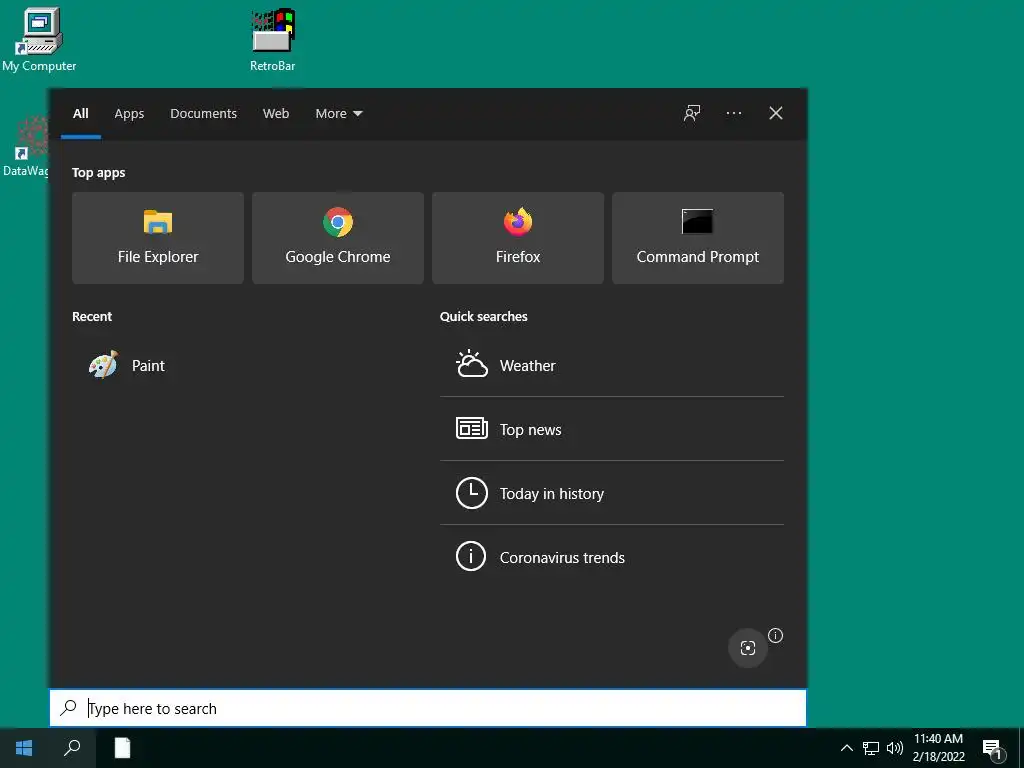Image resolution: width=1024 pixels, height=768 pixels.
Task: Open the three-dot options menu
Action: pos(733,113)
